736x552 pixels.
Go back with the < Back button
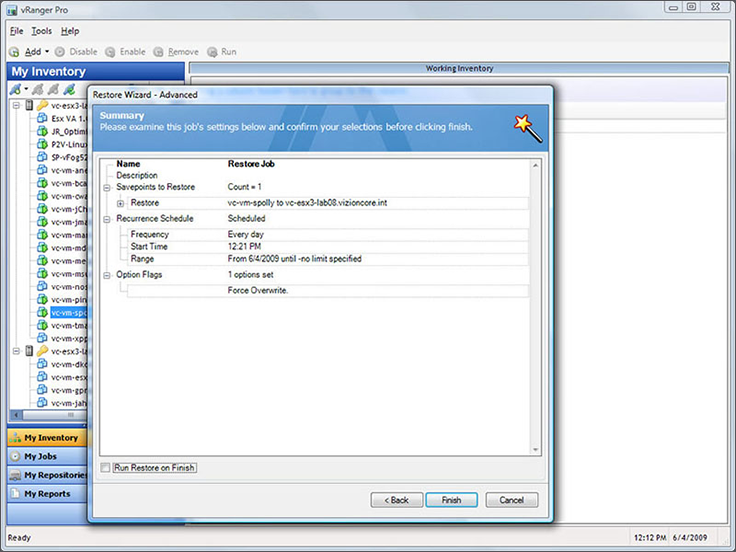click(397, 500)
